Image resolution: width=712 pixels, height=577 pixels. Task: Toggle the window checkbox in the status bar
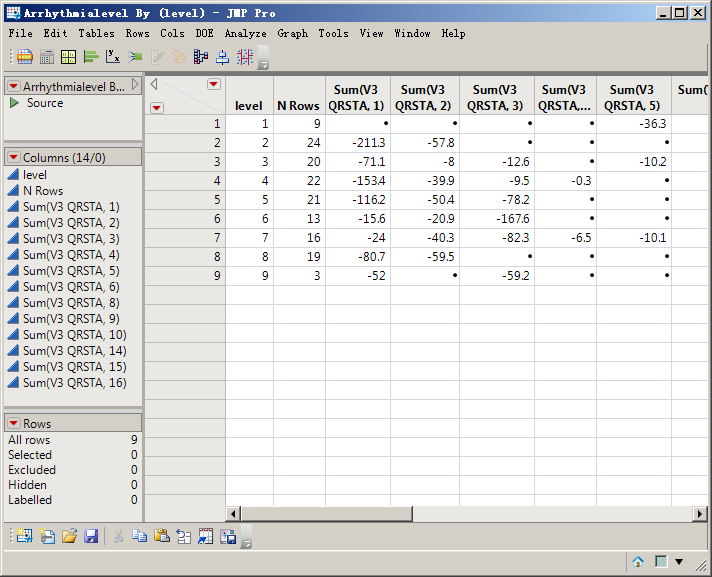pyautogui.click(x=660, y=562)
